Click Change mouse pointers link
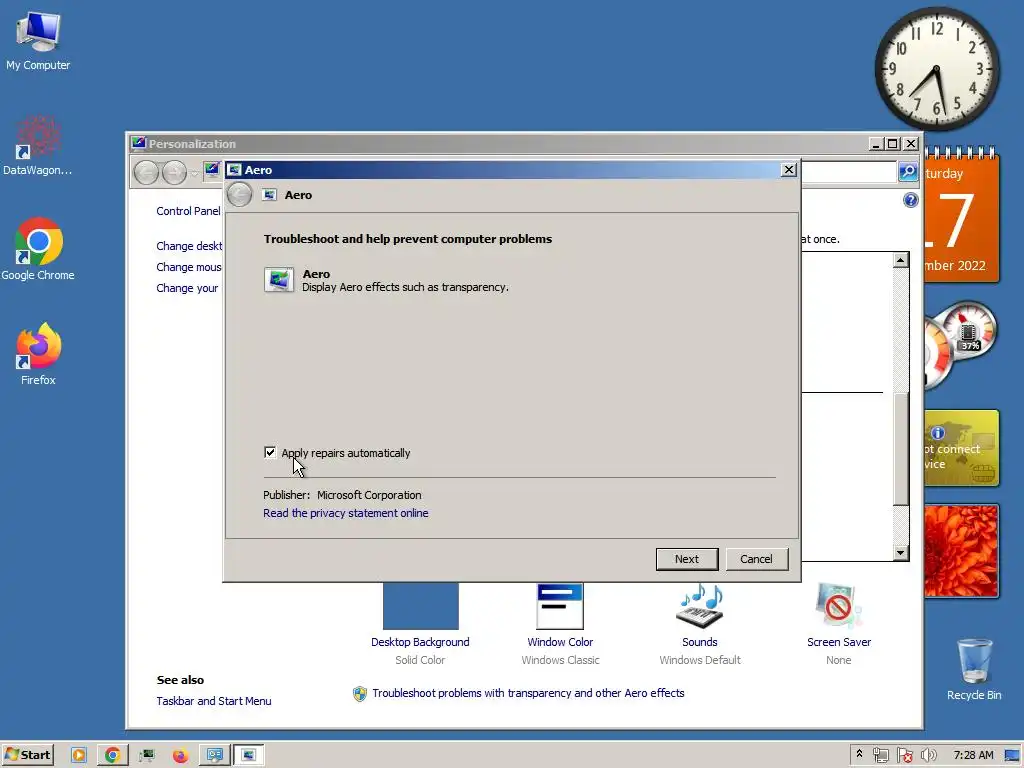The image size is (1024, 768). tap(189, 267)
